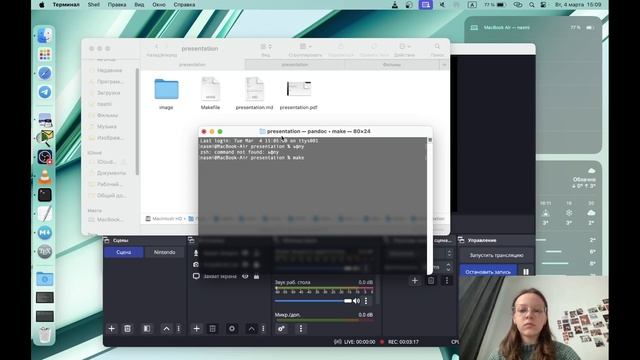This screenshot has height=360, width=640.
Task: Open TeX app from the Dock
Action: (x=45, y=252)
